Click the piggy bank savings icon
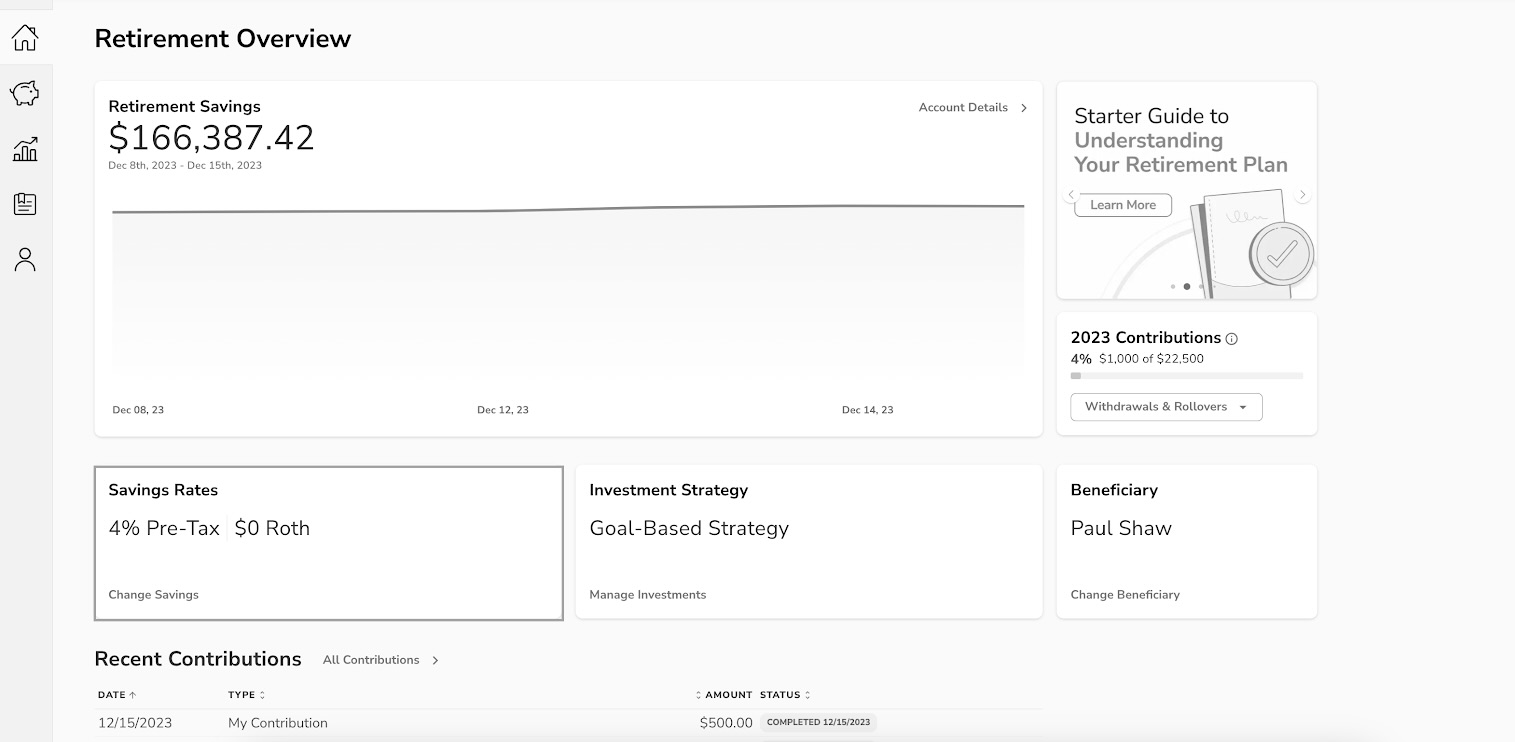 coord(25,94)
